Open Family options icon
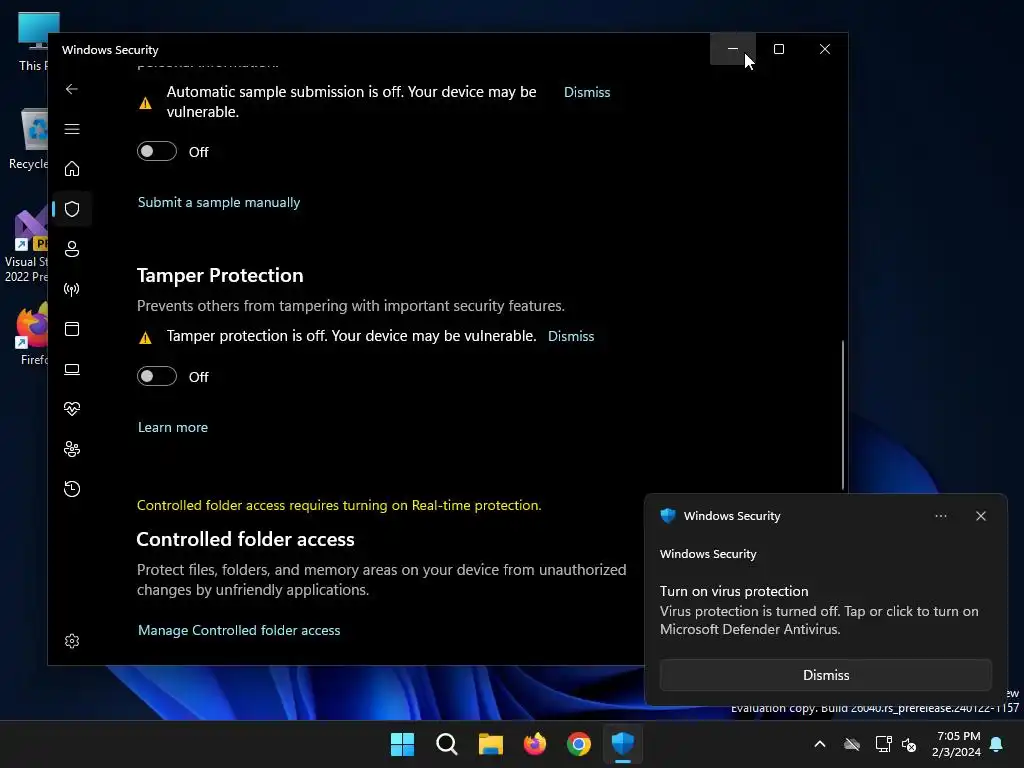This screenshot has height=768, width=1024. tap(72, 449)
